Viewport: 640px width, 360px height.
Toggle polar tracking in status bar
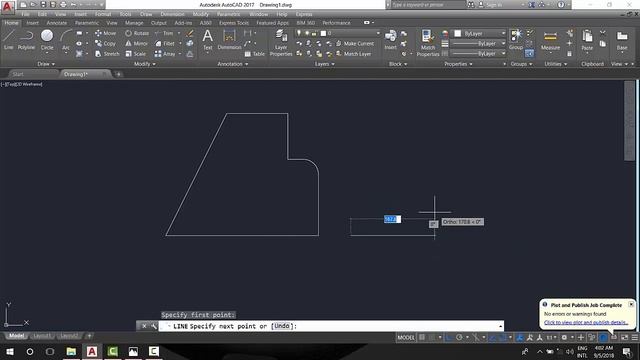[x=459, y=337]
